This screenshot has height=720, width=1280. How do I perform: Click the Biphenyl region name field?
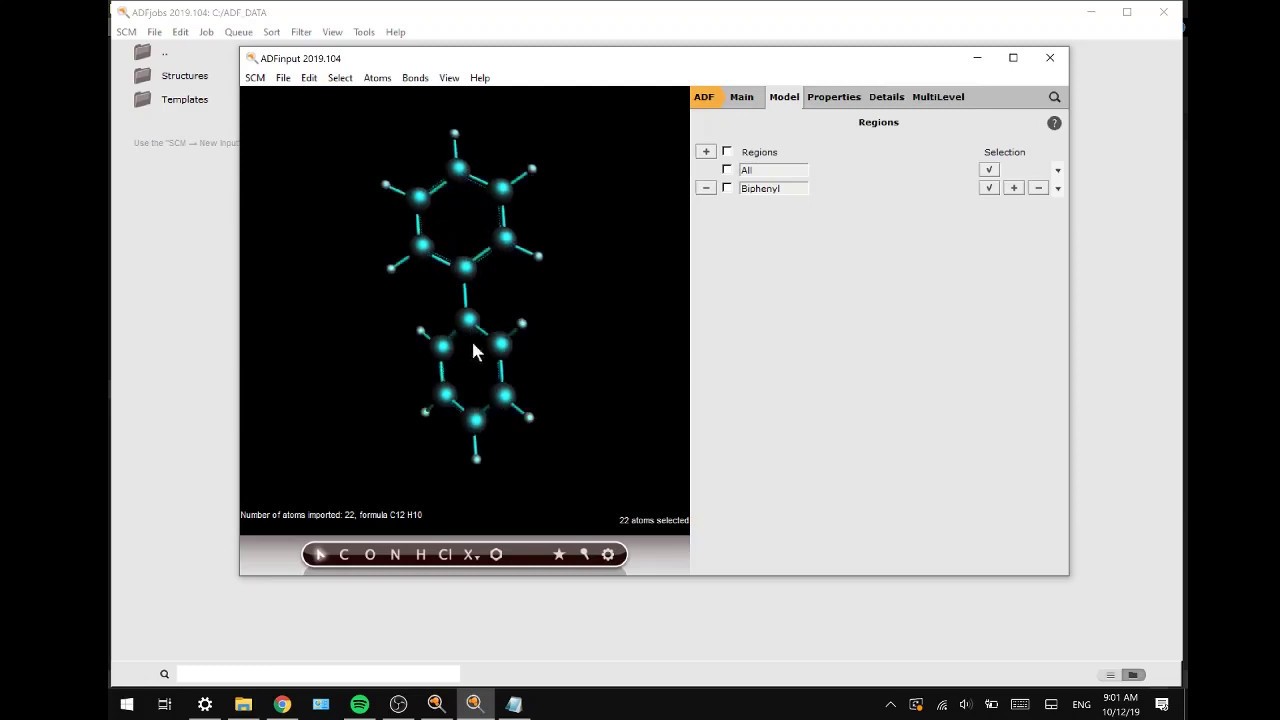[x=773, y=188]
